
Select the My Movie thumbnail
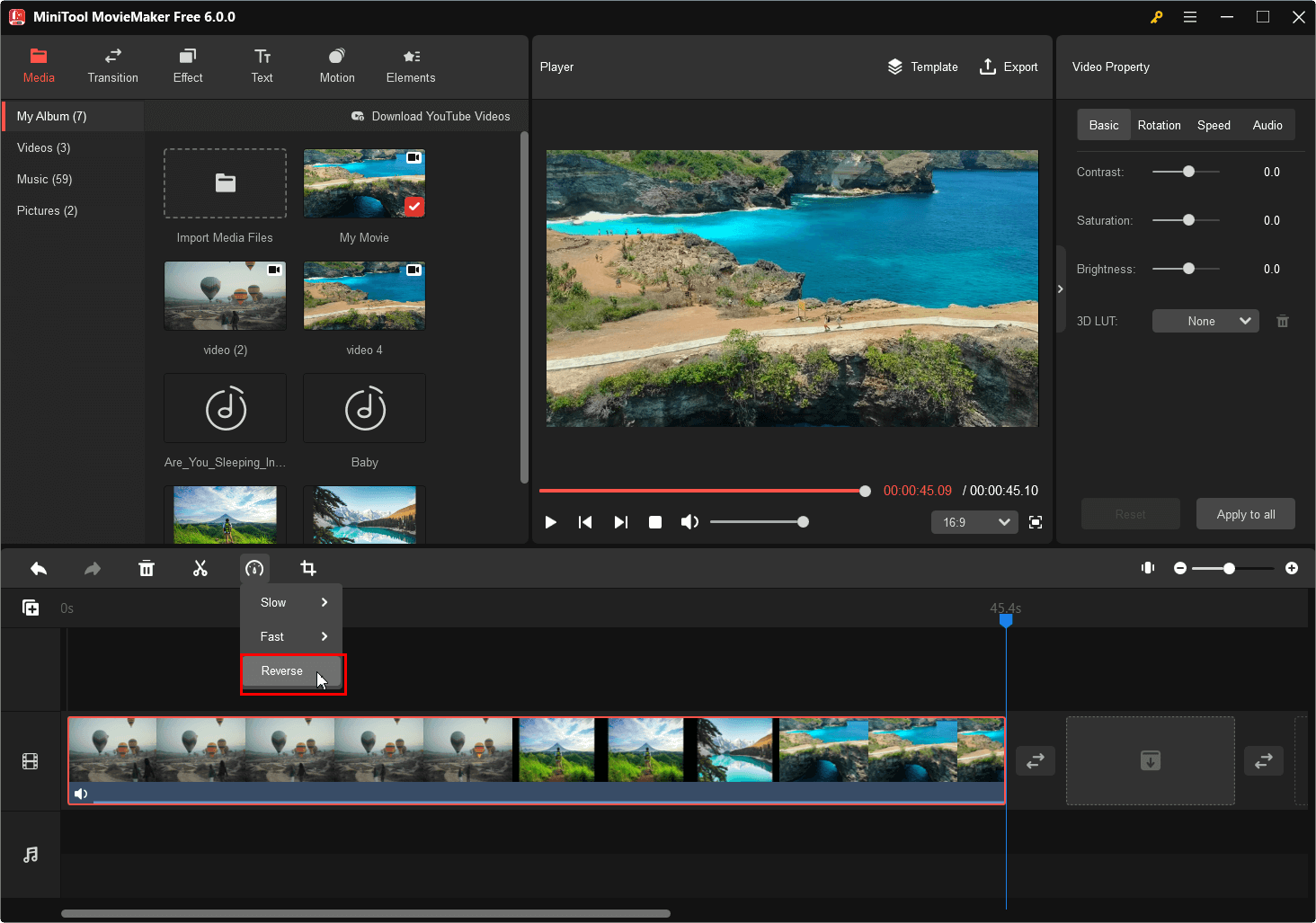tap(364, 183)
